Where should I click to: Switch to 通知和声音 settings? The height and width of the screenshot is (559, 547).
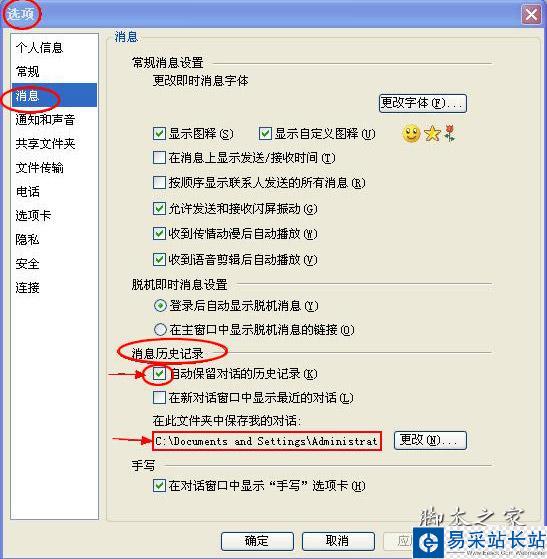pos(45,119)
